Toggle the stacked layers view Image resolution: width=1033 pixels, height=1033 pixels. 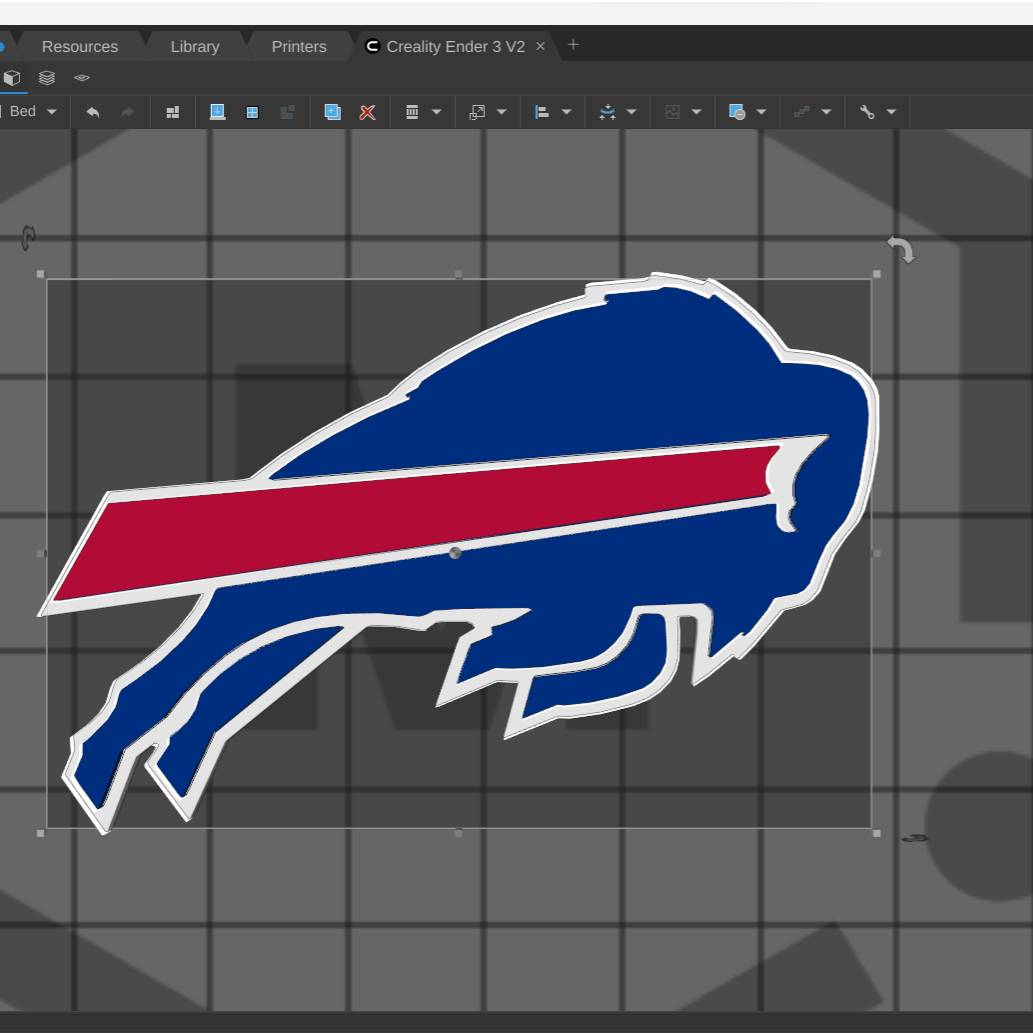[47, 77]
